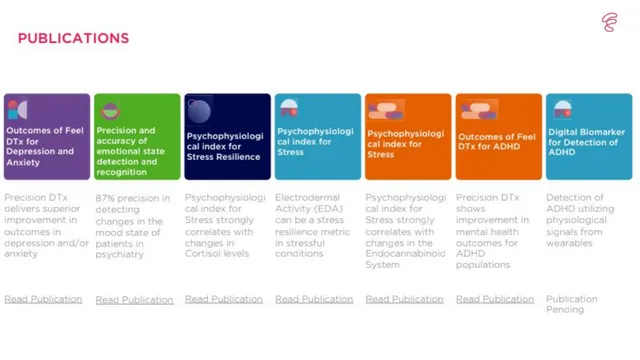The width and height of the screenshot is (640, 360).
Task: Open Read Publication under Cortisol levels description
Action: [224, 299]
